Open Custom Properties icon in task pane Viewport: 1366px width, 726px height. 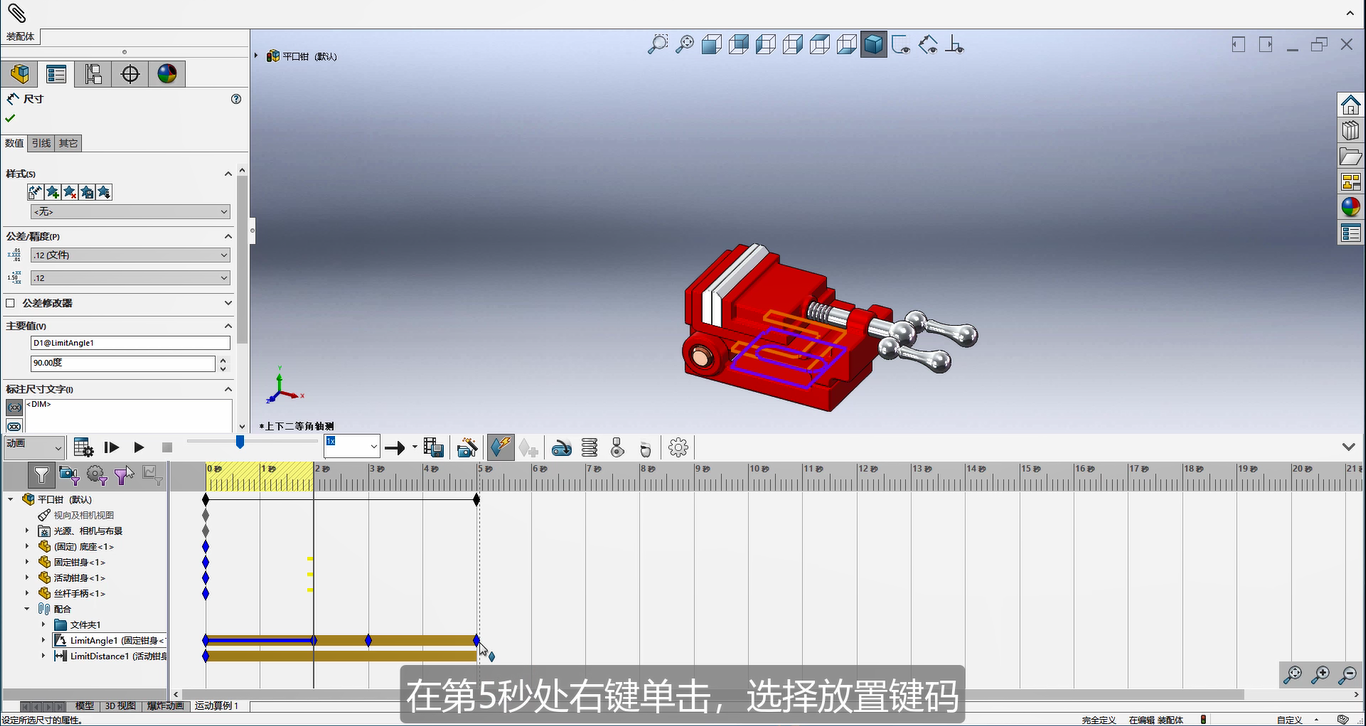click(1351, 233)
